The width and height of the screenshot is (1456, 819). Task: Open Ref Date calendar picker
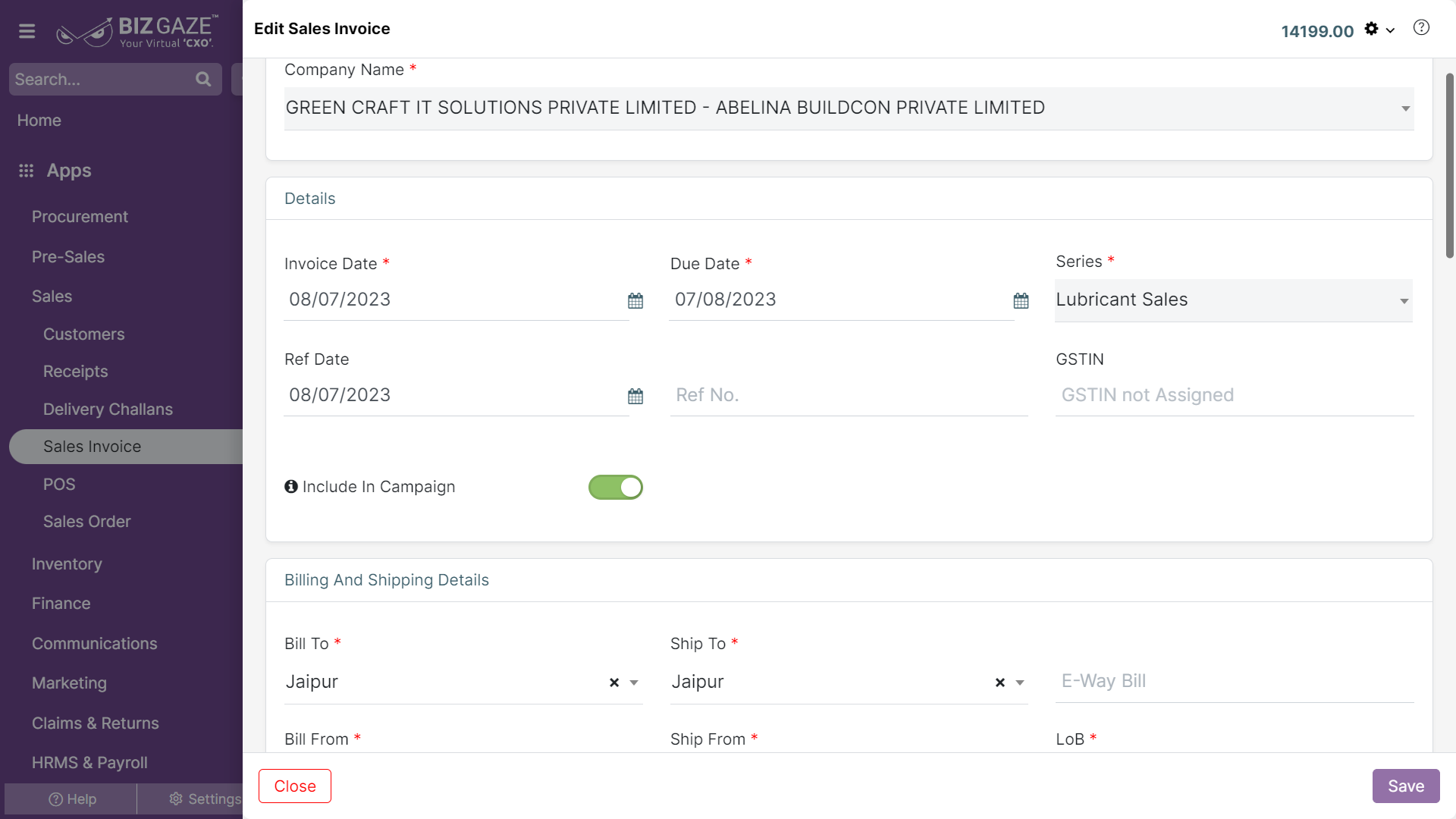[635, 397]
